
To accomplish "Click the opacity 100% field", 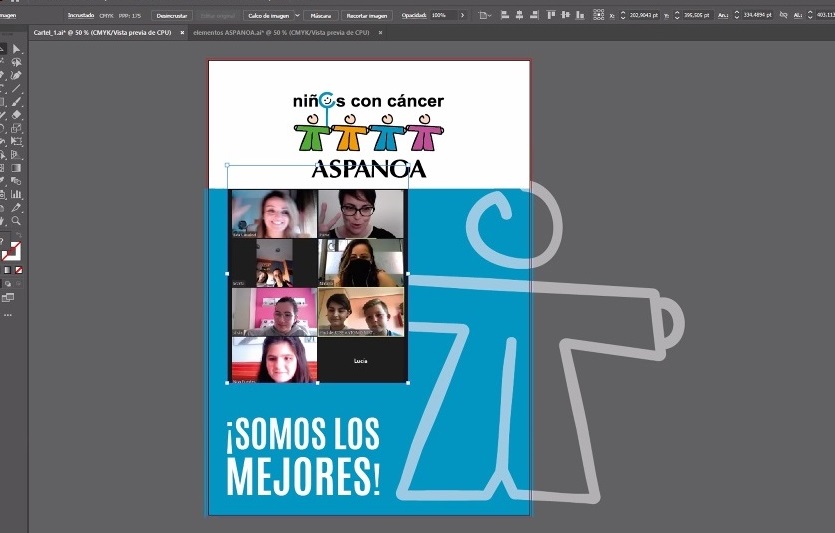I will 443,15.
